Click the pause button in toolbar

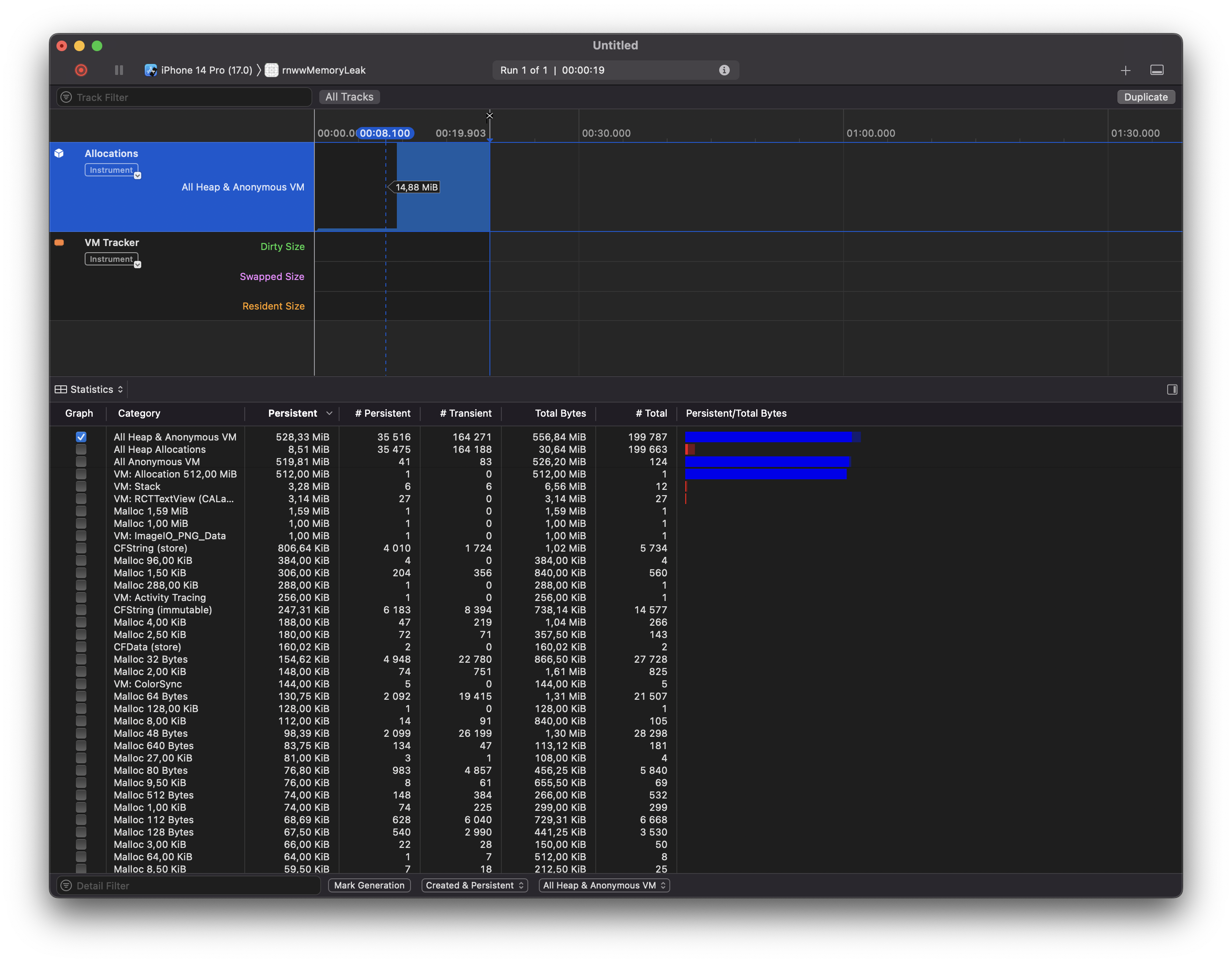119,70
